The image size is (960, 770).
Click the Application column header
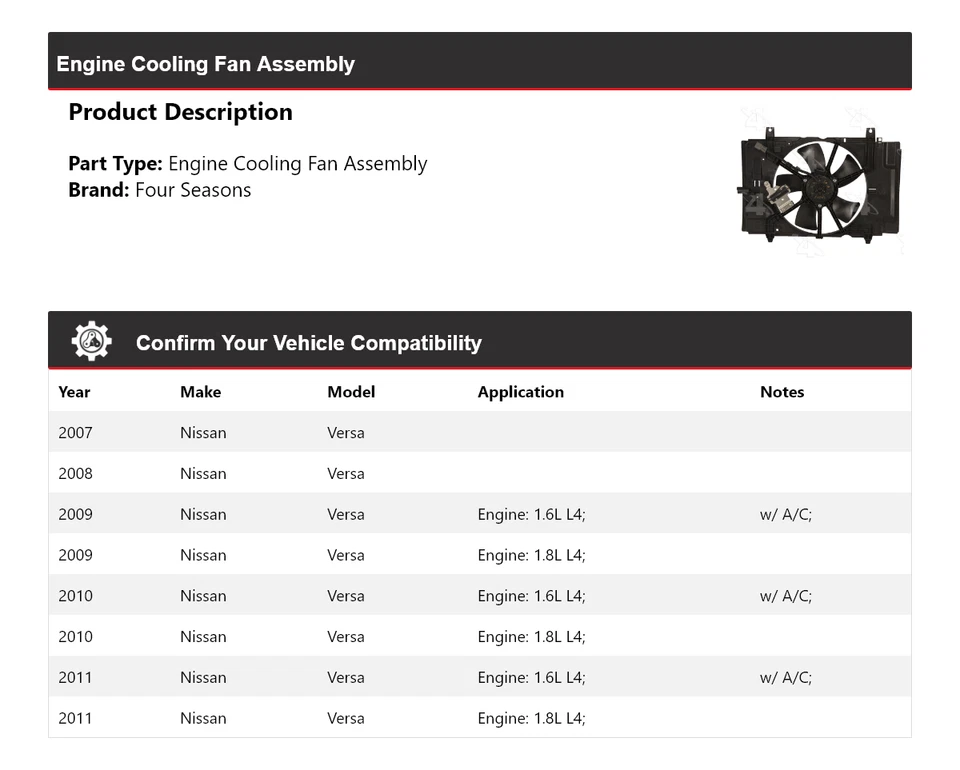pos(520,392)
